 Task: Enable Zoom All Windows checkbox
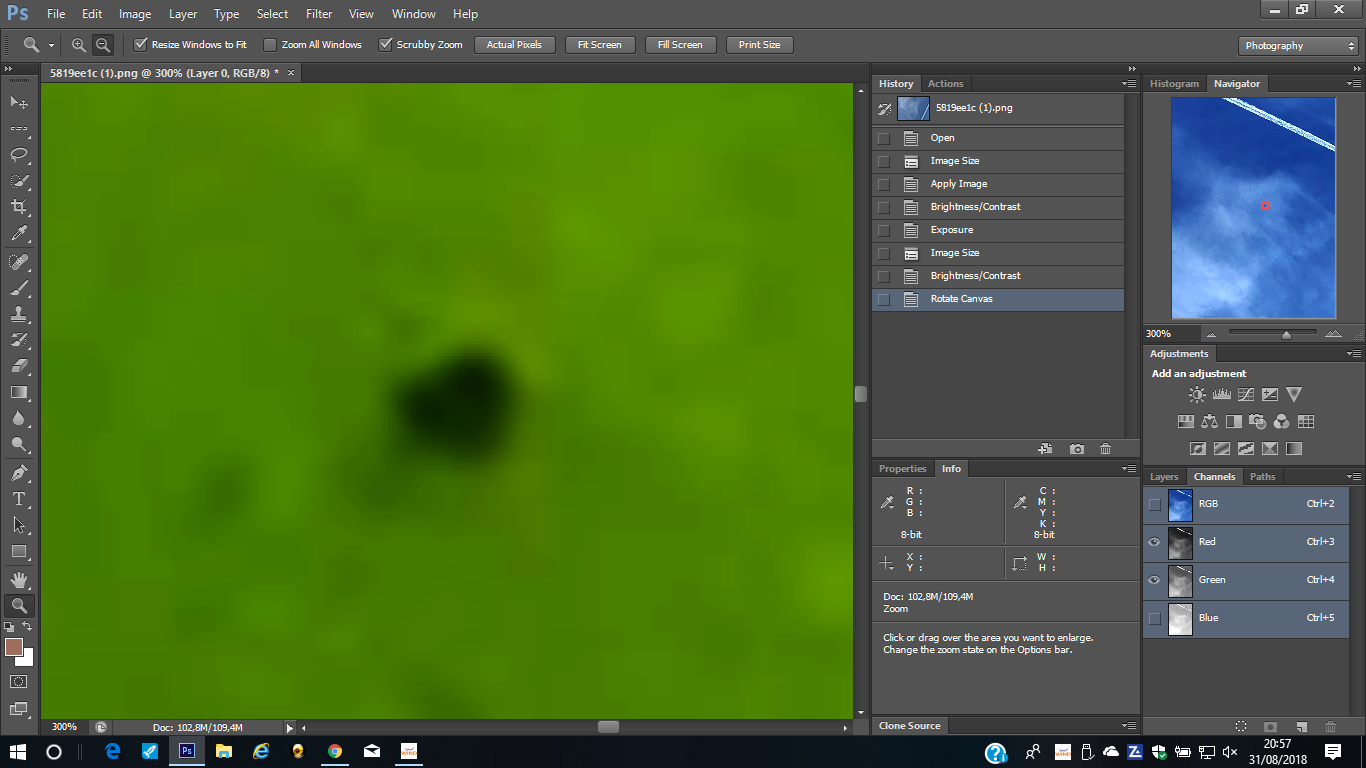pos(270,45)
